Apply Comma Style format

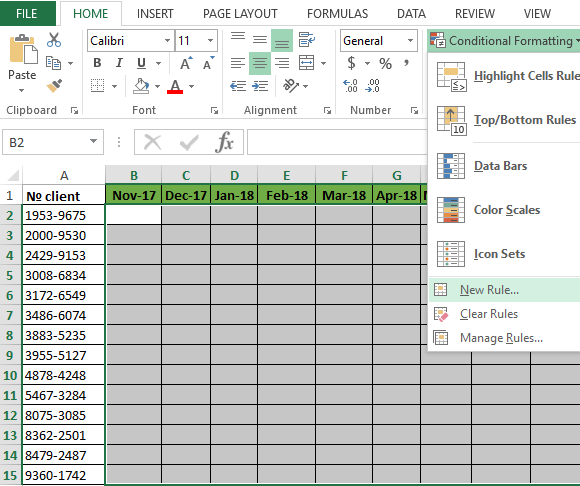[406, 63]
